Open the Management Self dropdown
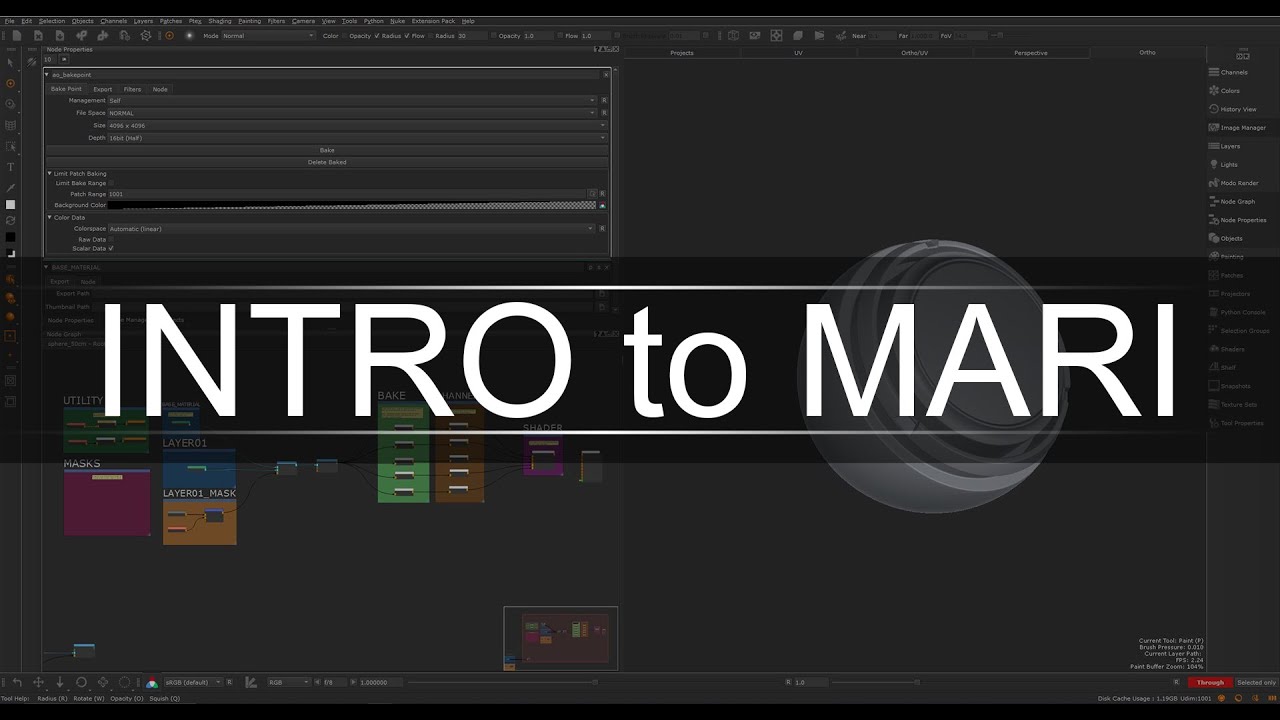 (352, 100)
